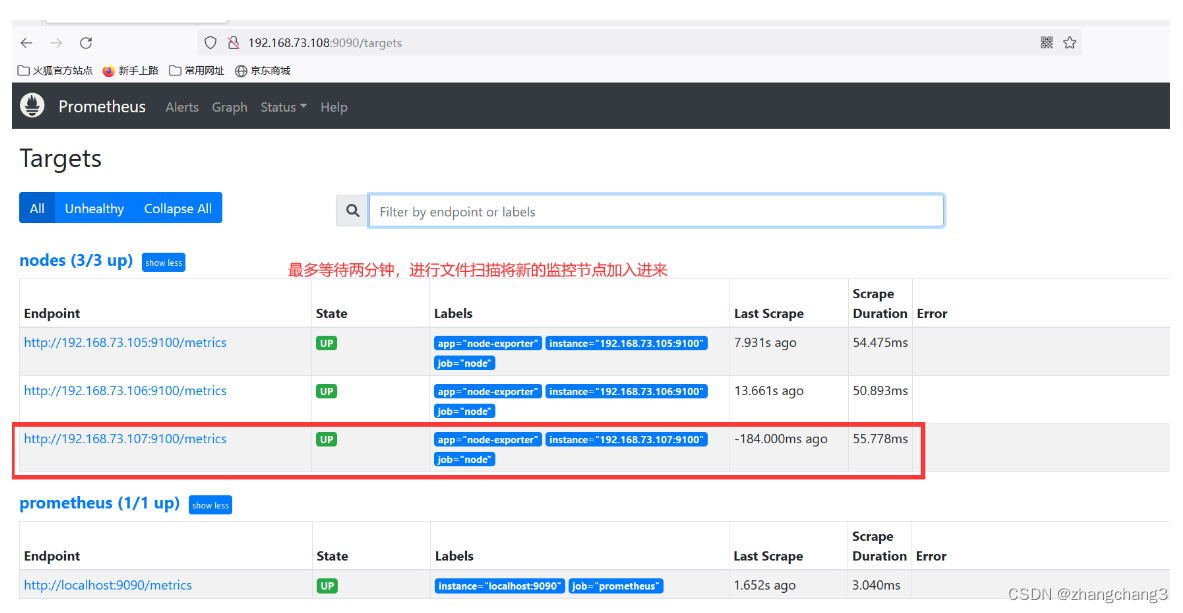This screenshot has height=613, width=1183.
Task: Click the 13.661s ago last scrape value
Action: point(769,391)
